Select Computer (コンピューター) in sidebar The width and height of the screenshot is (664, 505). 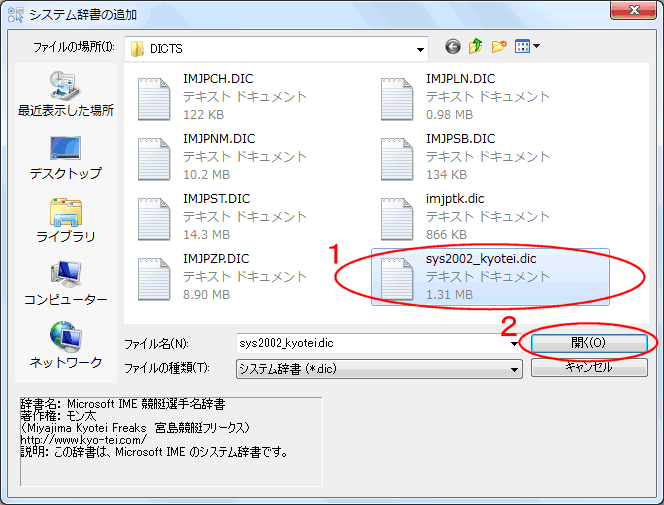(x=66, y=283)
